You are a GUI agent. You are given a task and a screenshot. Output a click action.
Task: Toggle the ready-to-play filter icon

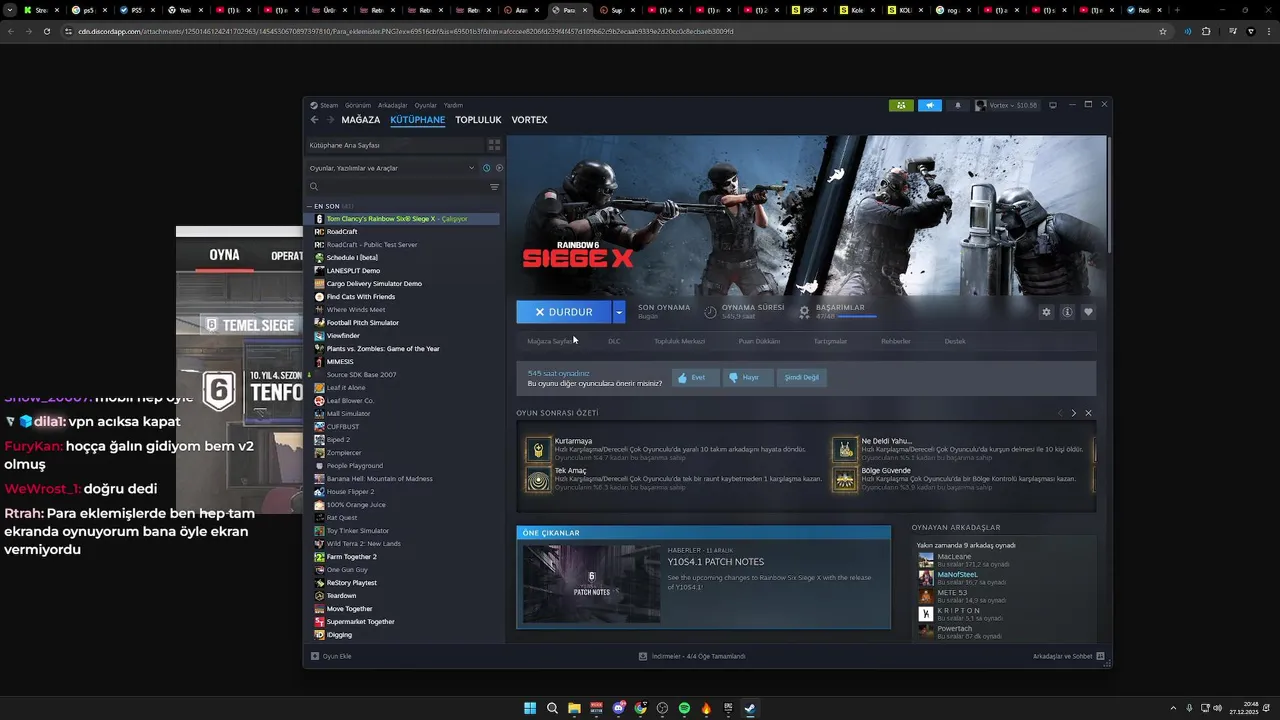click(x=498, y=168)
